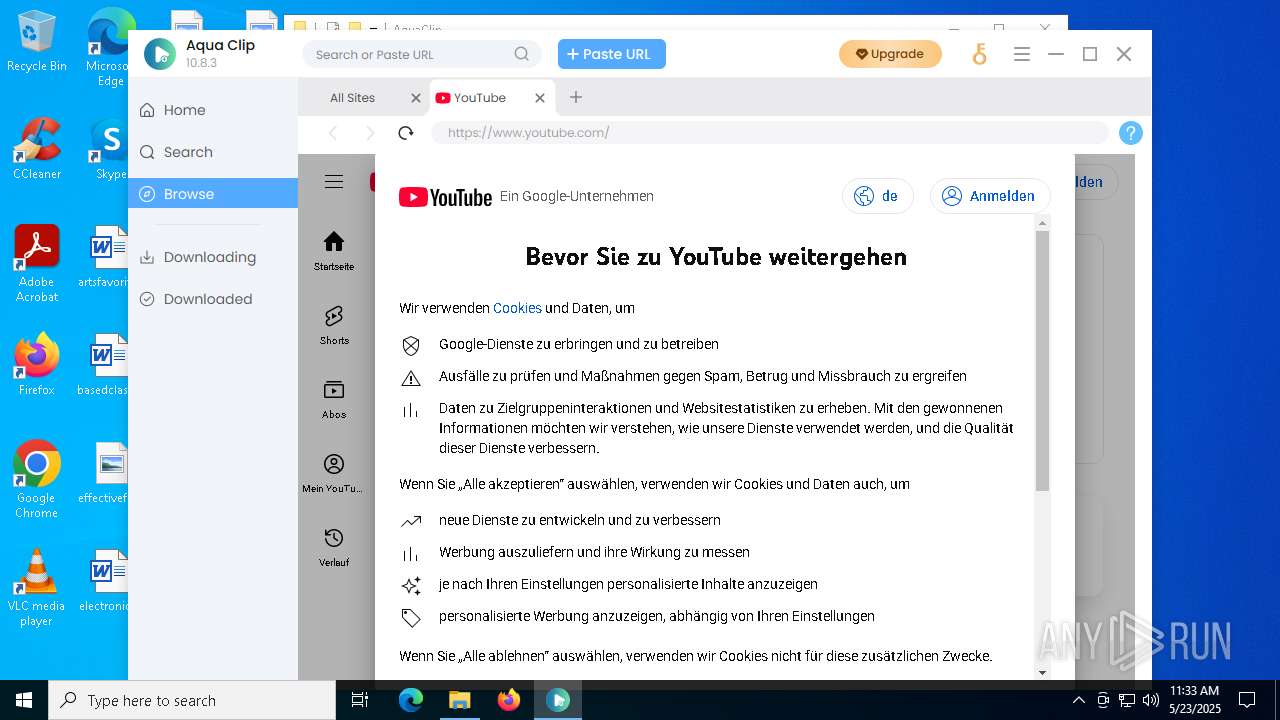Open Adobe Acrobat desktop shortcut
The width and height of the screenshot is (1280, 720).
point(37,264)
